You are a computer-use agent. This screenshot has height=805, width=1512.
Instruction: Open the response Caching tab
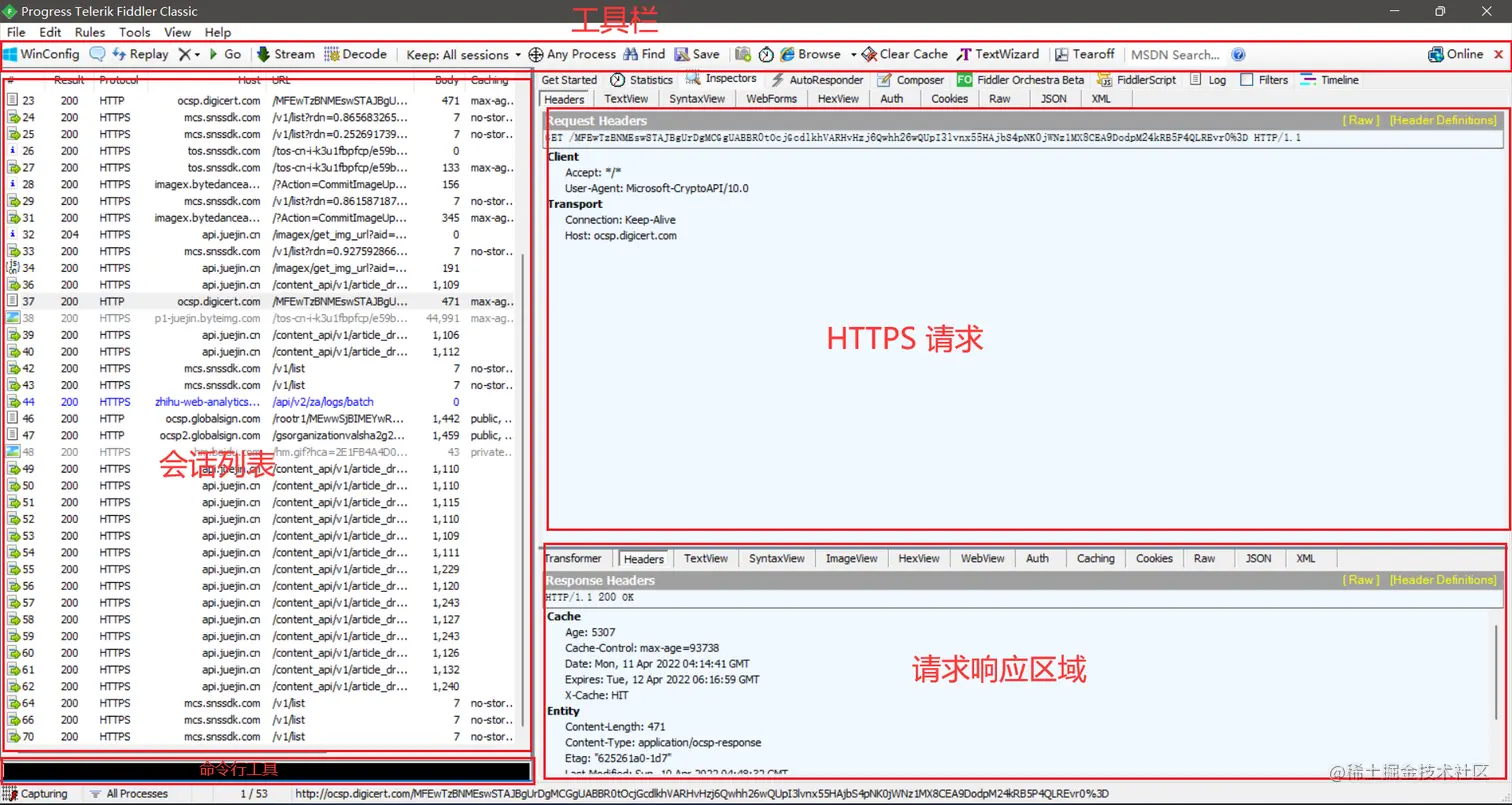tap(1095, 559)
